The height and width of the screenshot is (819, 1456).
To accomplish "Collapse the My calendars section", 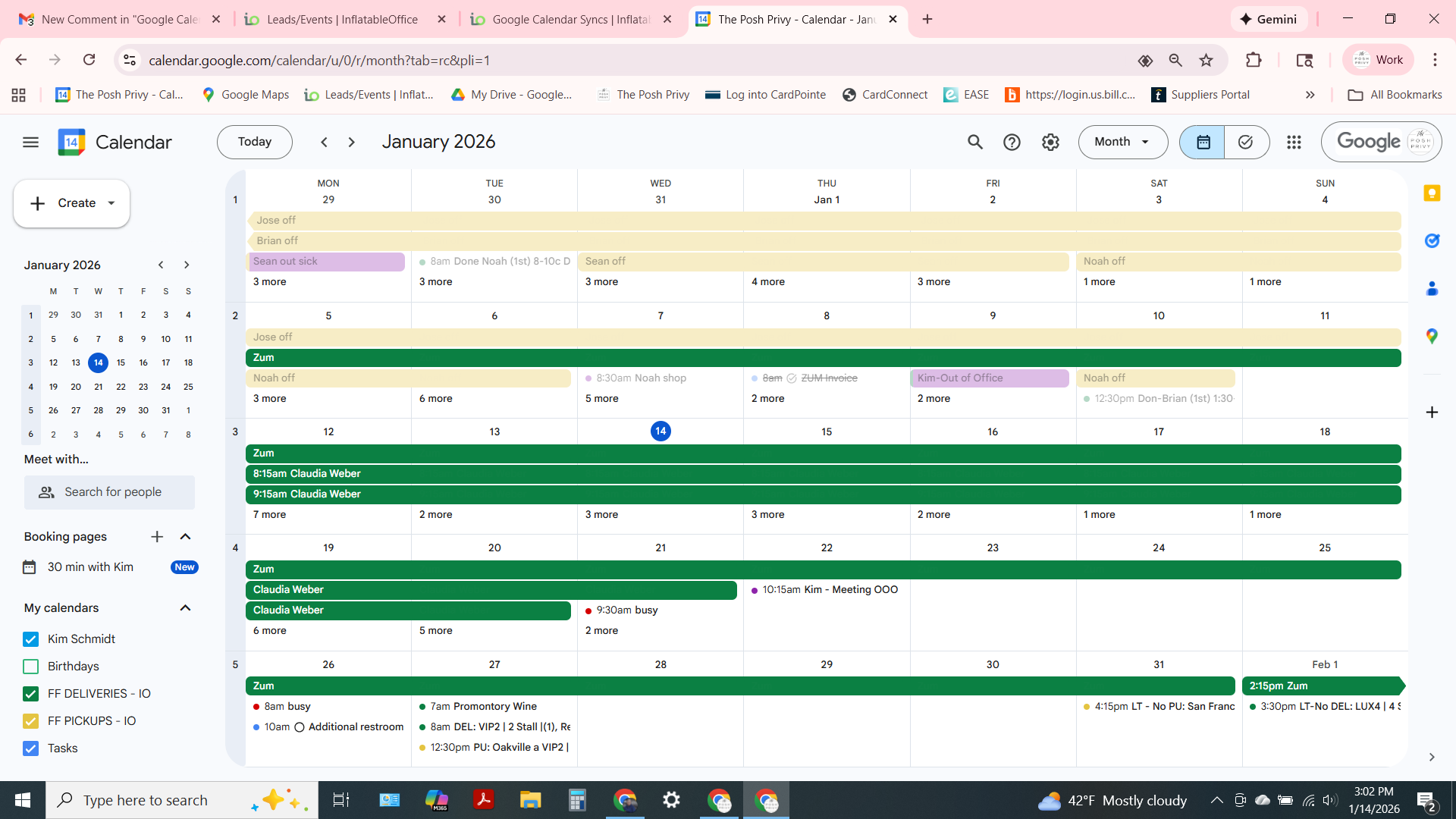I will coord(185,608).
